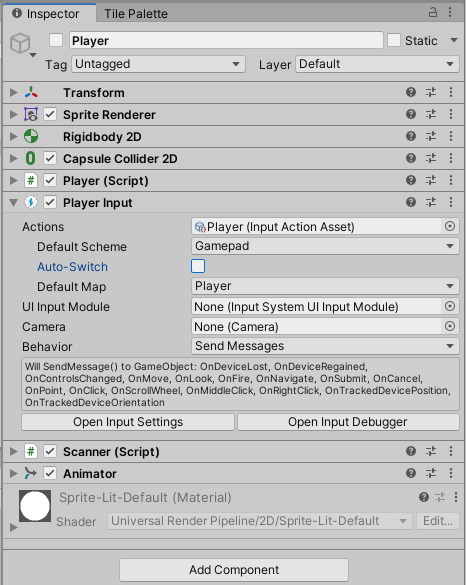This screenshot has height=585, width=466.
Task: Open Scanner (Script) help icon
Action: click(x=411, y=451)
